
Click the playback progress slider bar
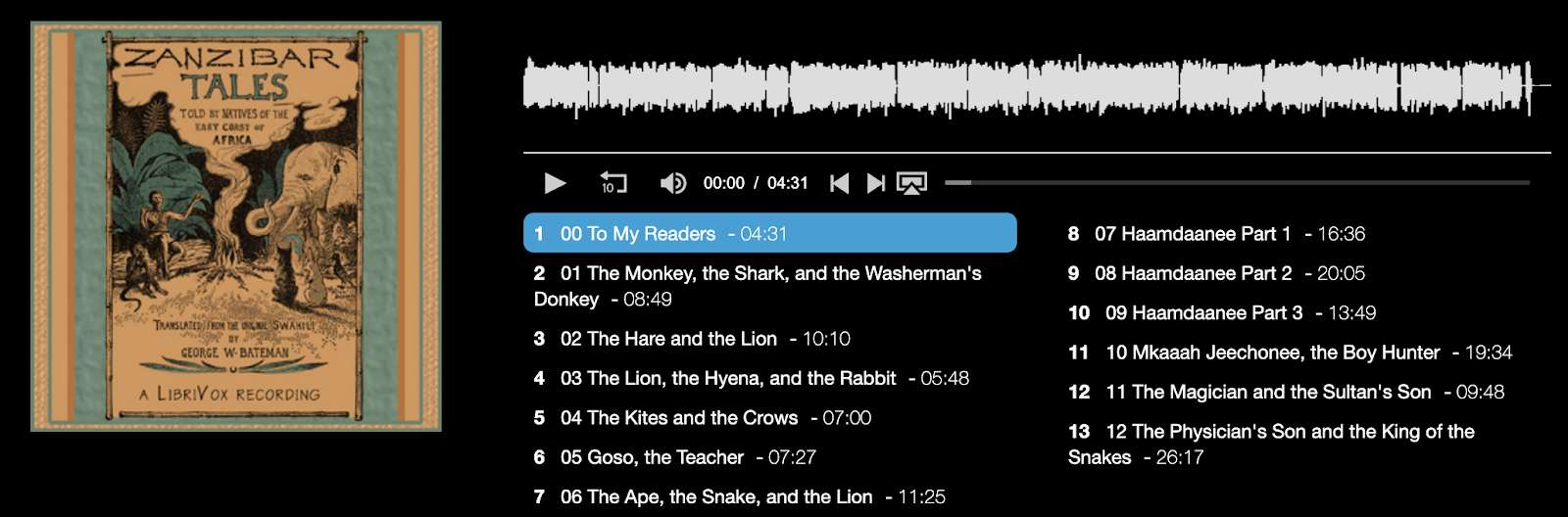(x=1237, y=183)
